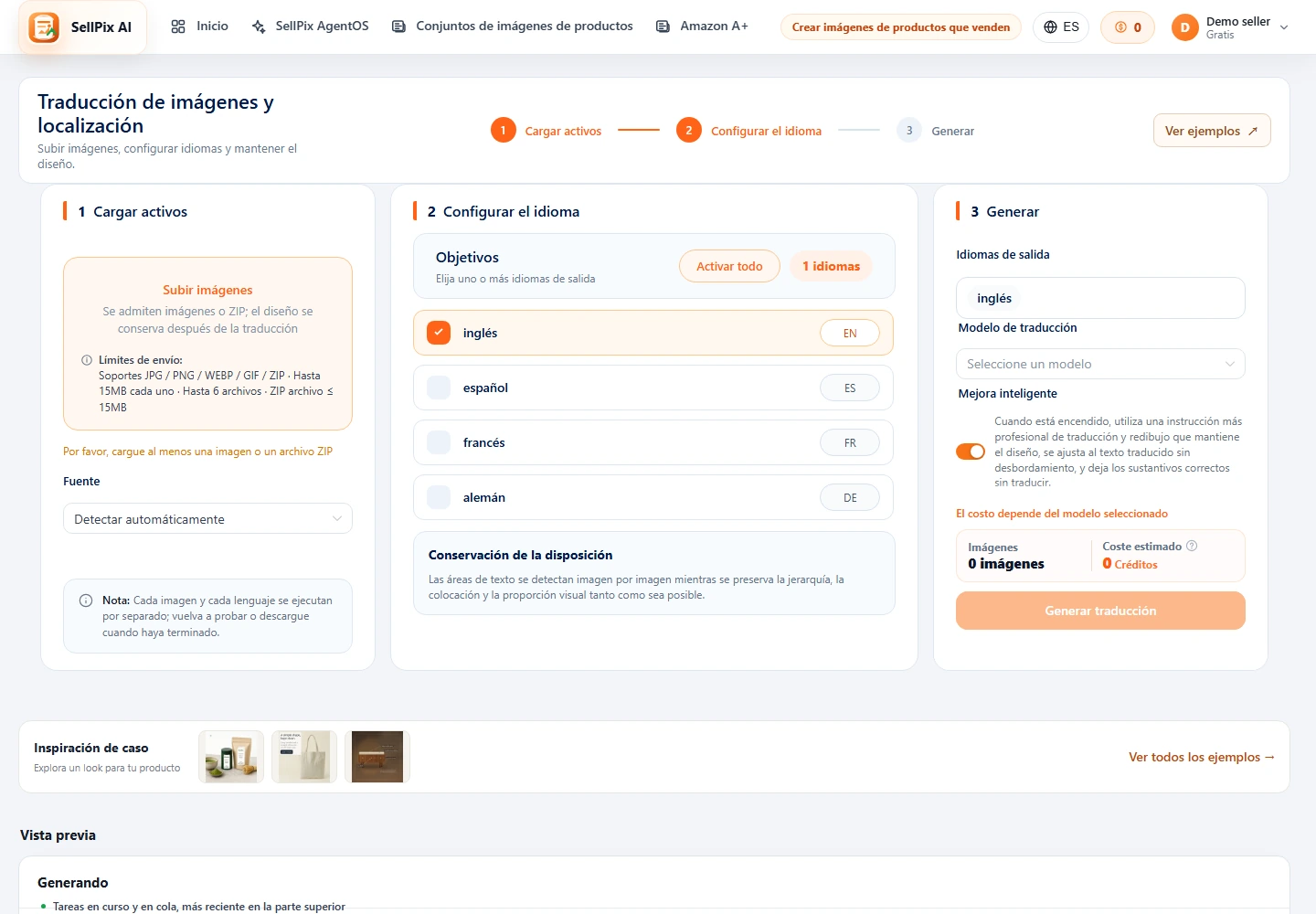Click the credits coin icon
Image resolution: width=1316 pixels, height=914 pixels.
tap(1120, 27)
